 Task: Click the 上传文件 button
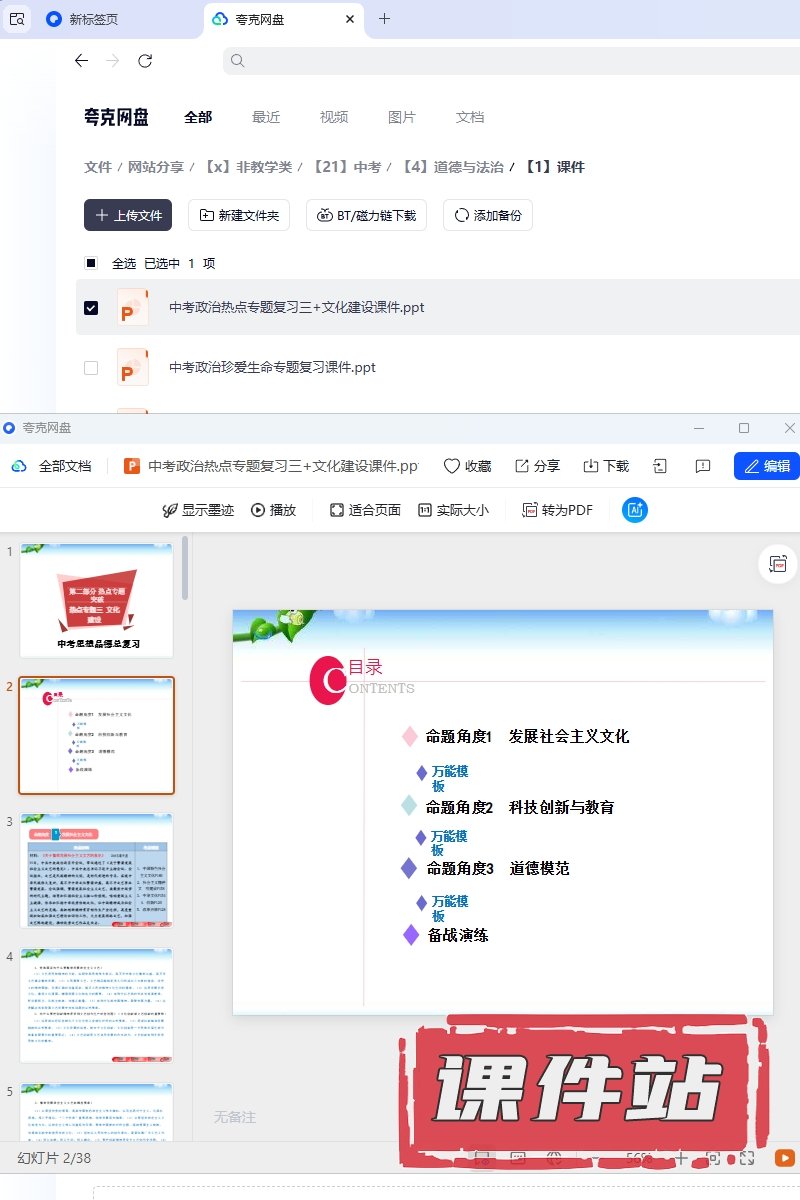(128, 215)
